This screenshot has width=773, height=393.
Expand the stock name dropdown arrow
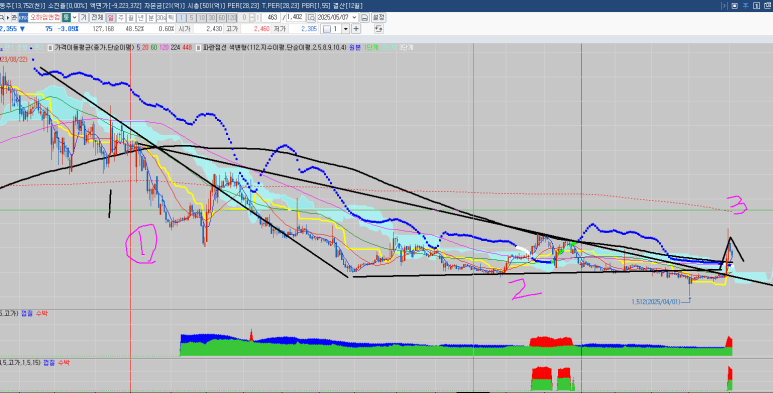74,17
